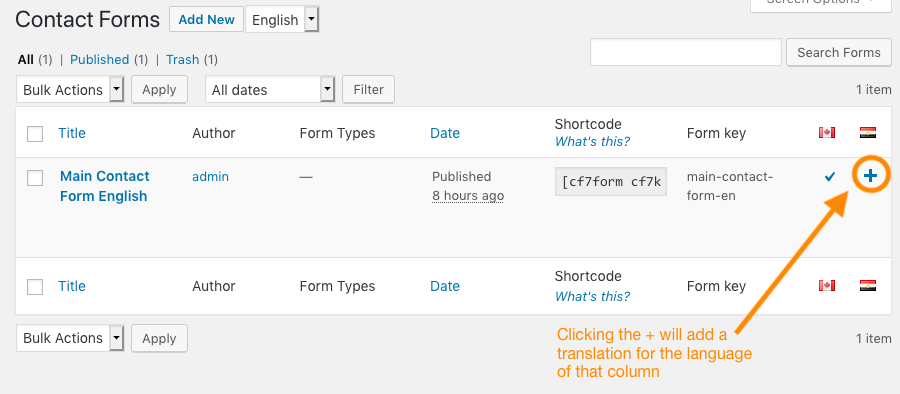The height and width of the screenshot is (394, 900).
Task: Sort by Date in table footer
Action: pyautogui.click(x=445, y=286)
